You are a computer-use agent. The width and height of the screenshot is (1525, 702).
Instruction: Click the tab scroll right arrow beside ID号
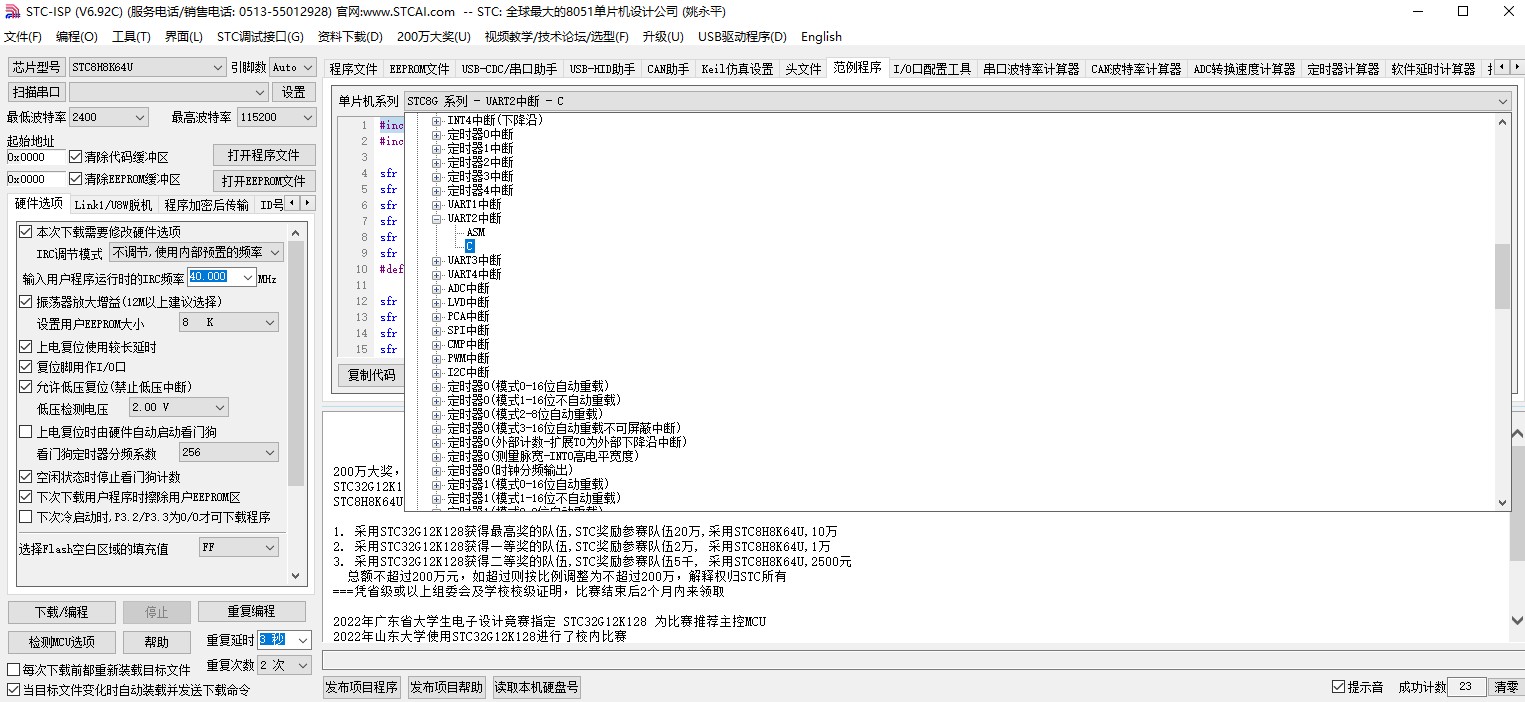click(305, 203)
